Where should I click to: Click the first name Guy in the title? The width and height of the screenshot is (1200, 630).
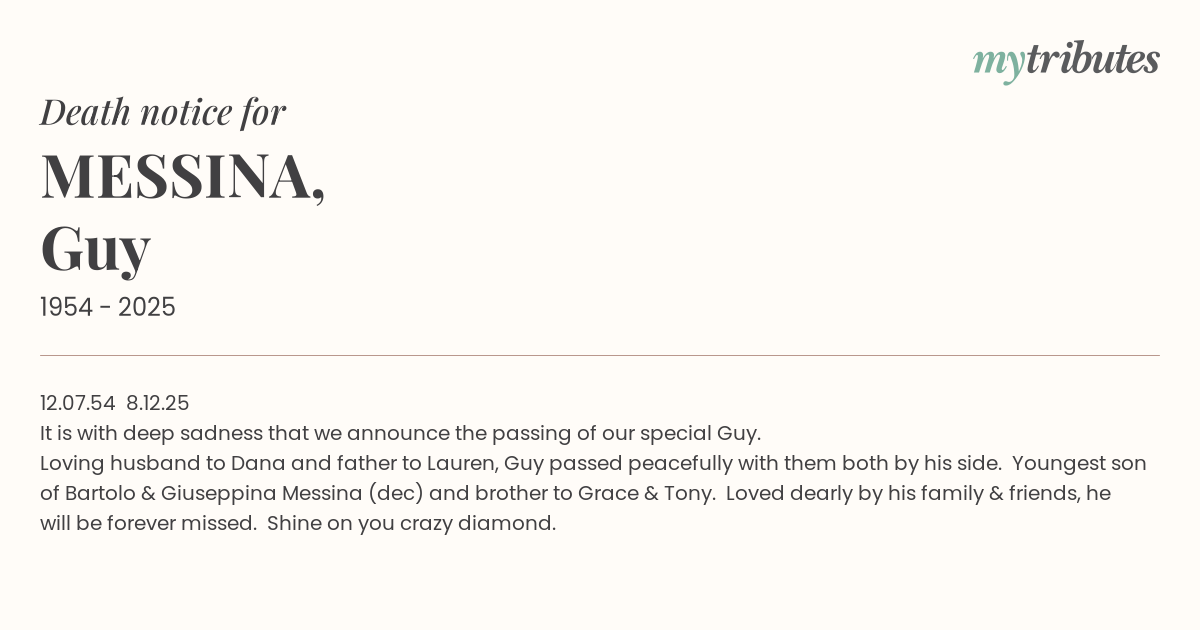click(x=95, y=247)
